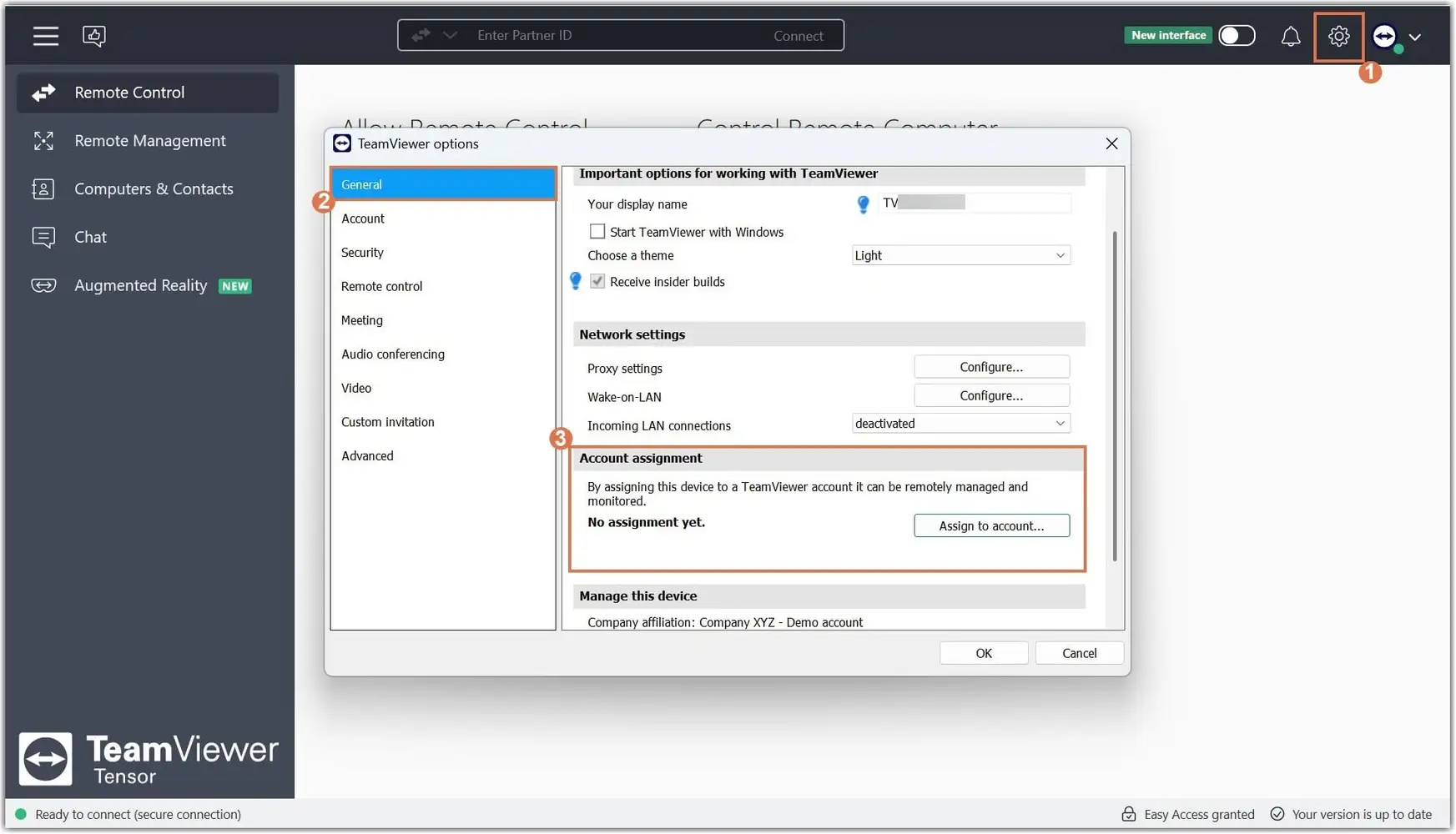Click Ready to connect status text
The height and width of the screenshot is (834, 1456).
coord(138,815)
